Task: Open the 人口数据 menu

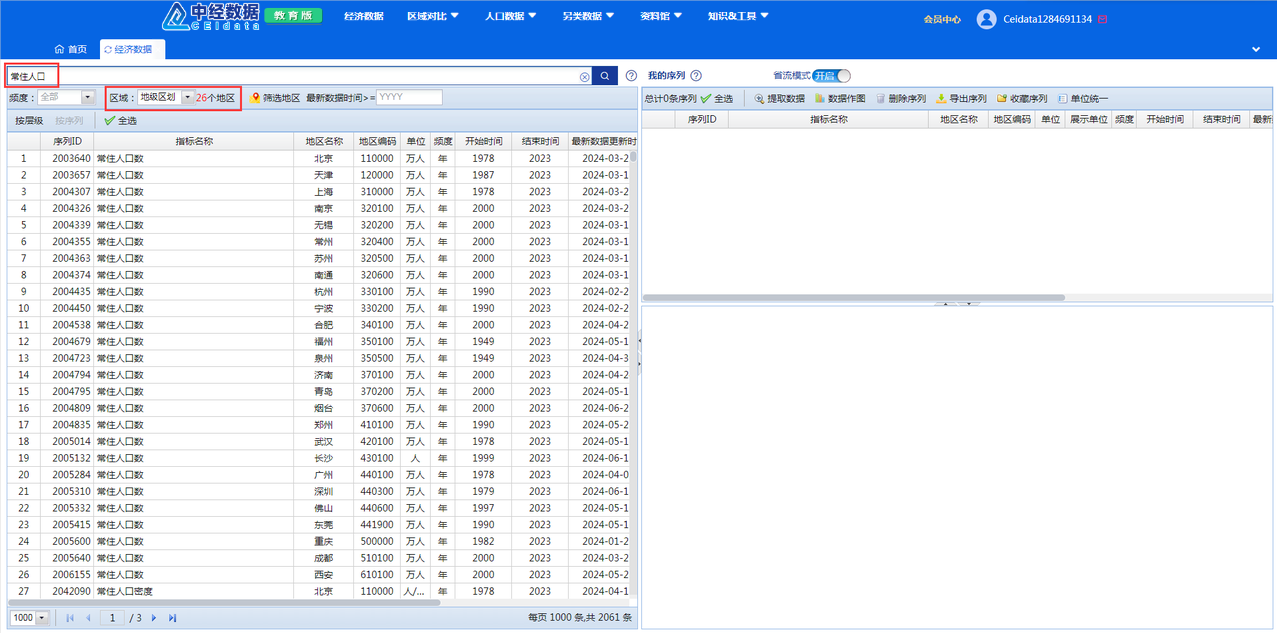Action: click(x=510, y=16)
